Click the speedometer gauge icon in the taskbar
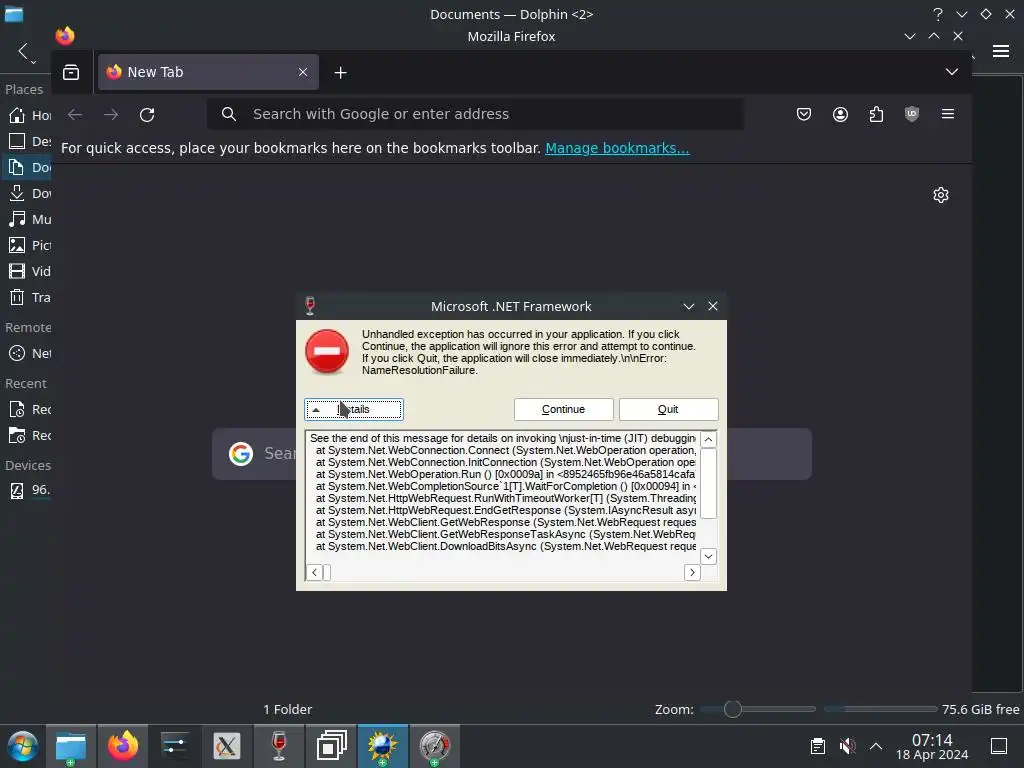The height and width of the screenshot is (768, 1024). [435, 746]
